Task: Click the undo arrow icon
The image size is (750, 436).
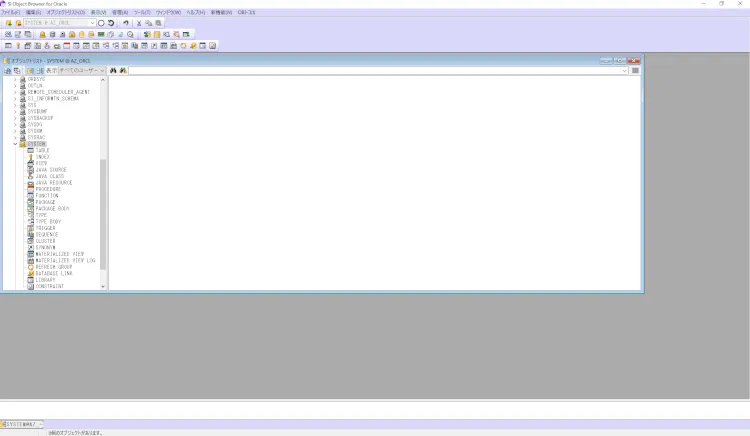Action: coord(126,23)
